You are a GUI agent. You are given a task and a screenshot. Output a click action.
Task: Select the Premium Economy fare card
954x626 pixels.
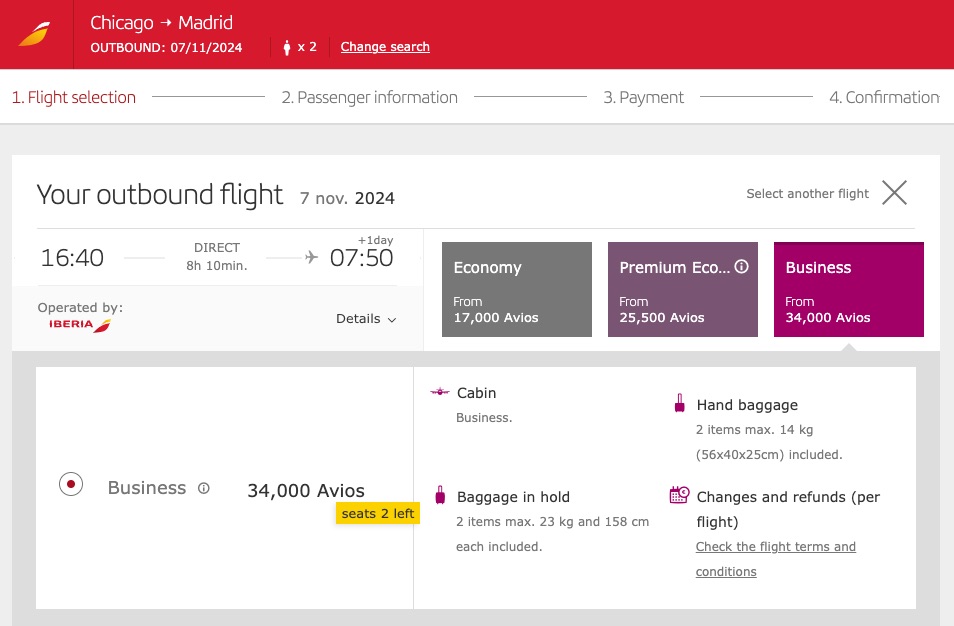(x=682, y=289)
